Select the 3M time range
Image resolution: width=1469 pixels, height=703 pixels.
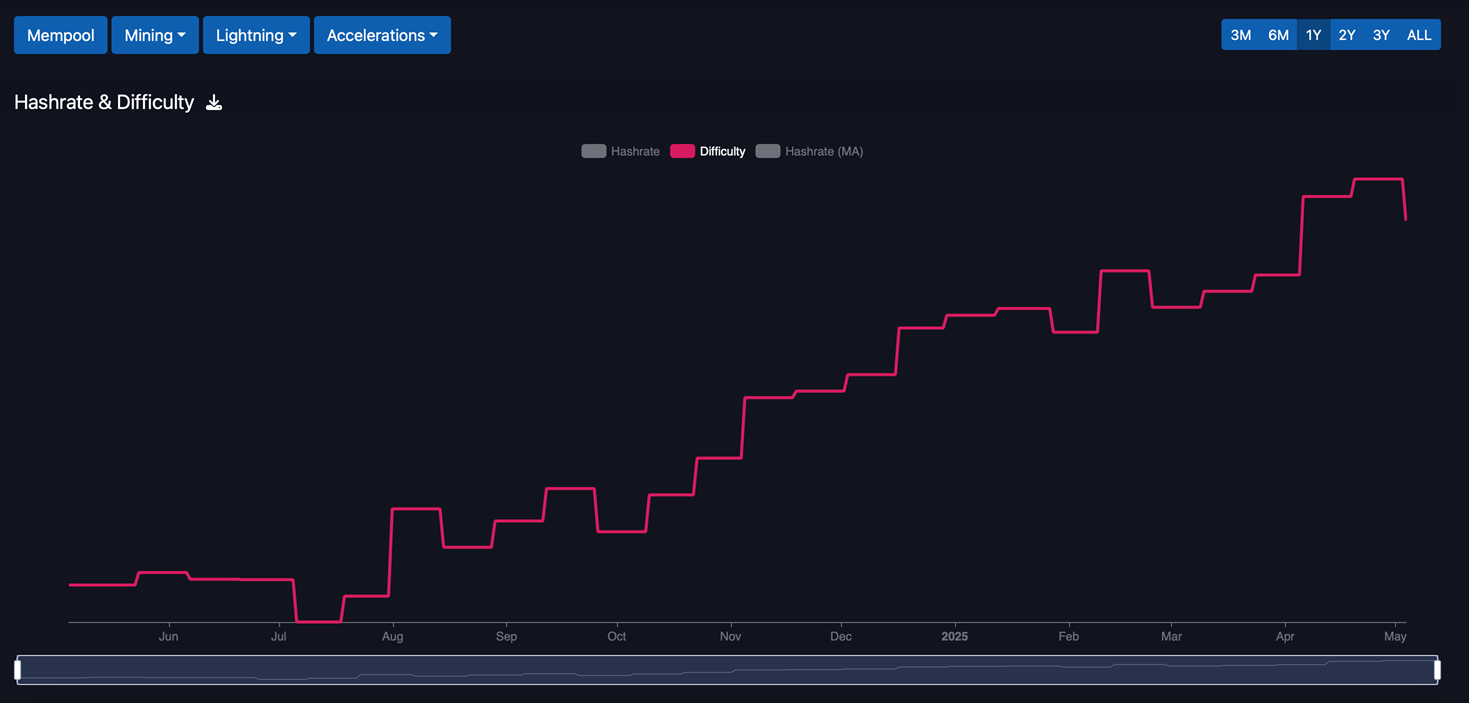(x=1240, y=35)
